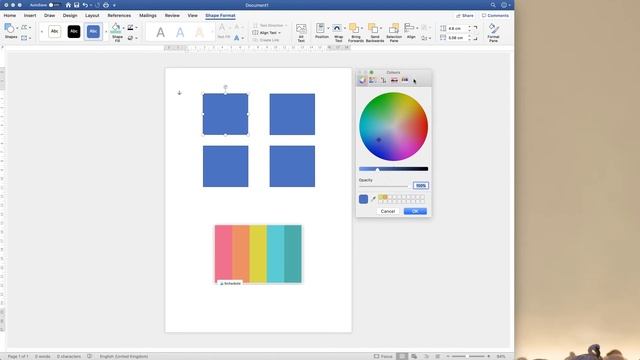Screen dimensions: 640x360
Task: Click the Send Backwards icon
Action: pos(373,28)
